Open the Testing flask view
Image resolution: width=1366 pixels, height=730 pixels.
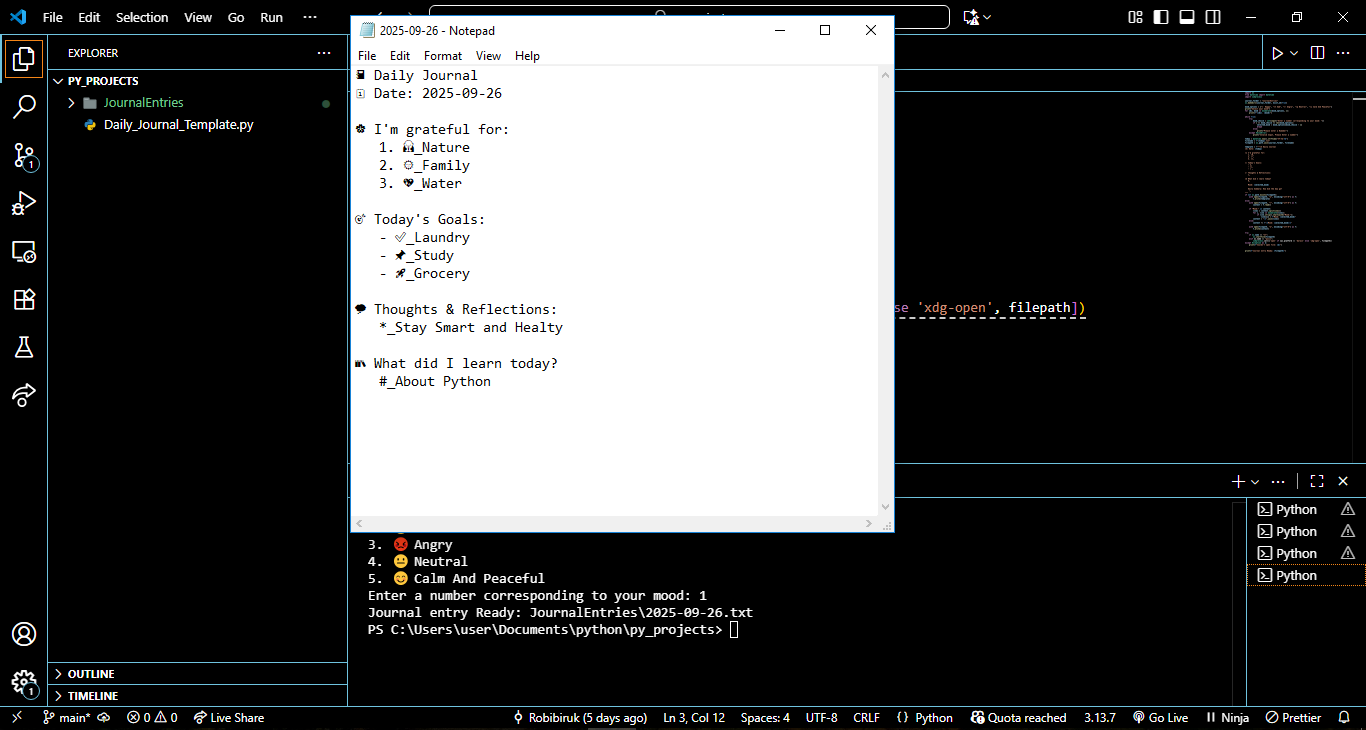pos(24,347)
